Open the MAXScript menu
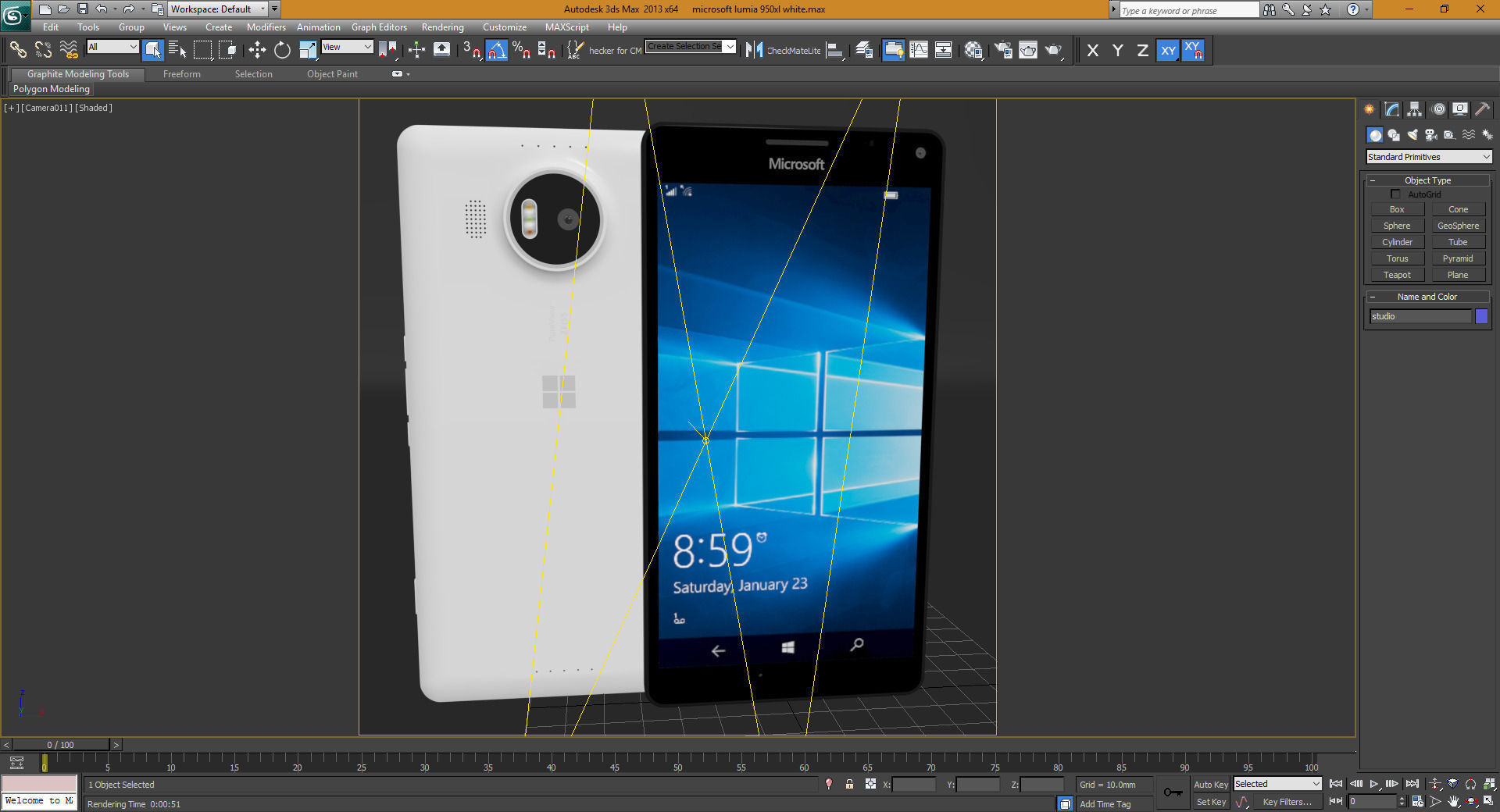 (567, 27)
